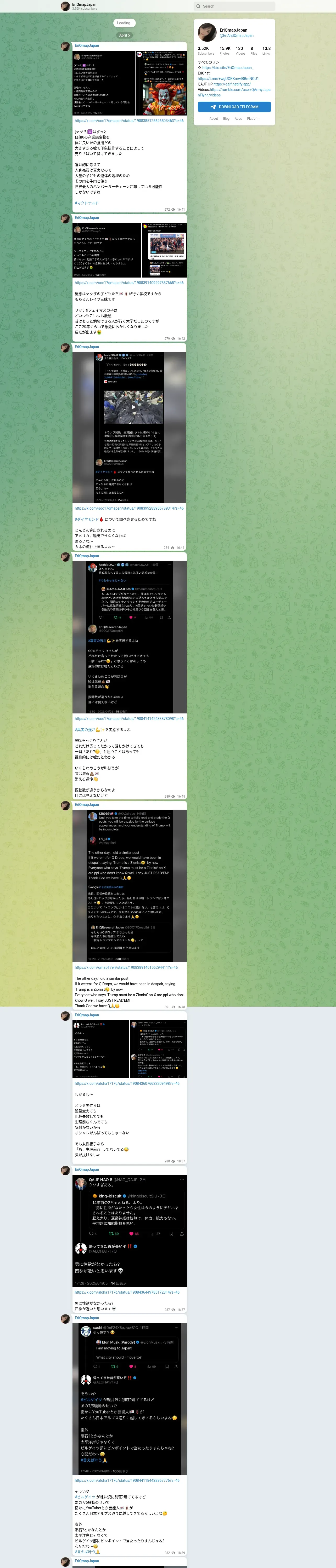
Task: Open the #ダイヤモンド hashtag
Action: click(x=87, y=519)
